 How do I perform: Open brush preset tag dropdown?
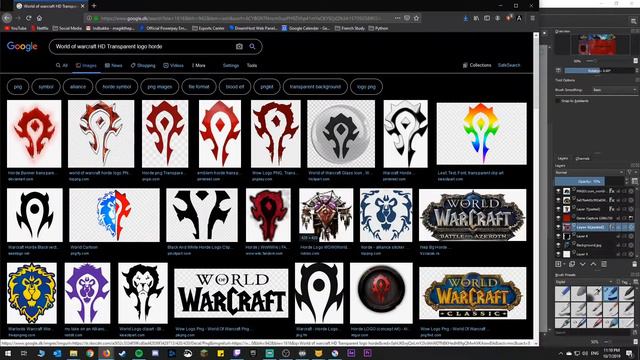(584, 282)
